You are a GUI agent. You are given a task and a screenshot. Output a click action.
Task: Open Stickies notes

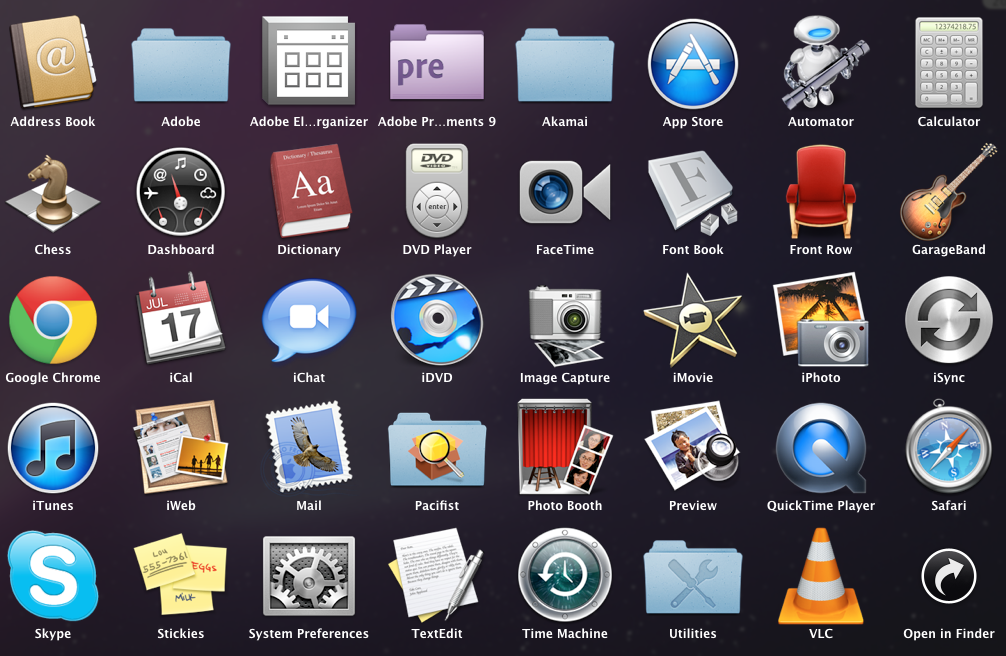181,576
